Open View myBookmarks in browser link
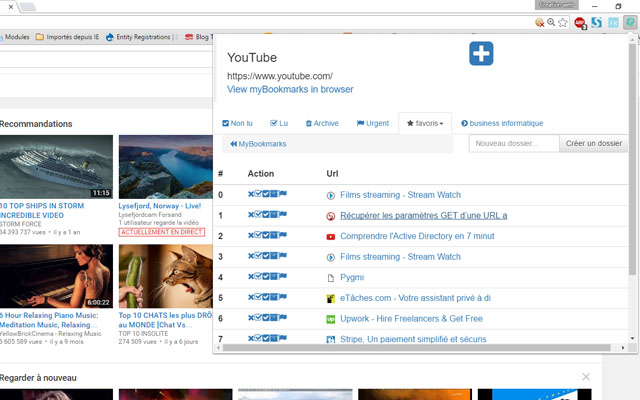 pyautogui.click(x=290, y=89)
